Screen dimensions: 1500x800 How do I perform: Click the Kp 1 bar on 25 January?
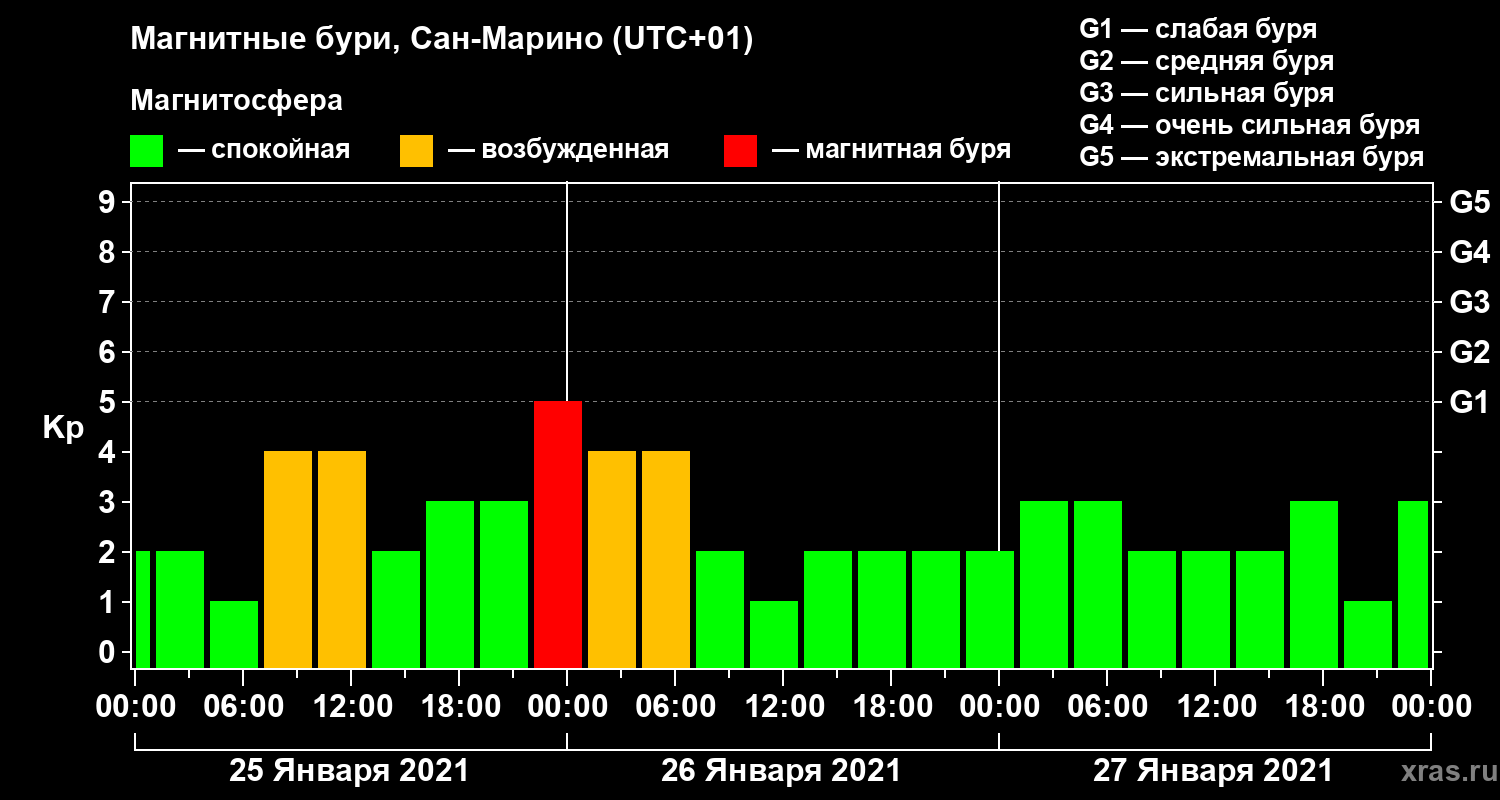click(234, 634)
